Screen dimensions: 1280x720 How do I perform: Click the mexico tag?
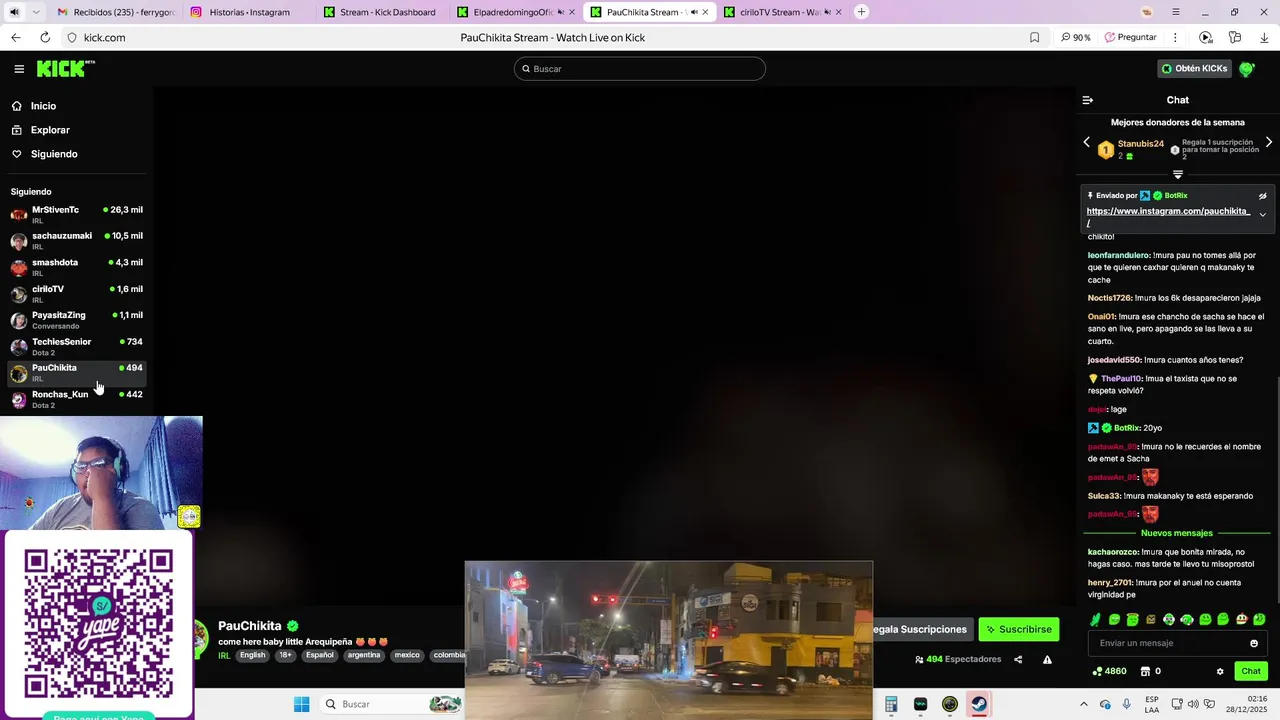coord(407,656)
